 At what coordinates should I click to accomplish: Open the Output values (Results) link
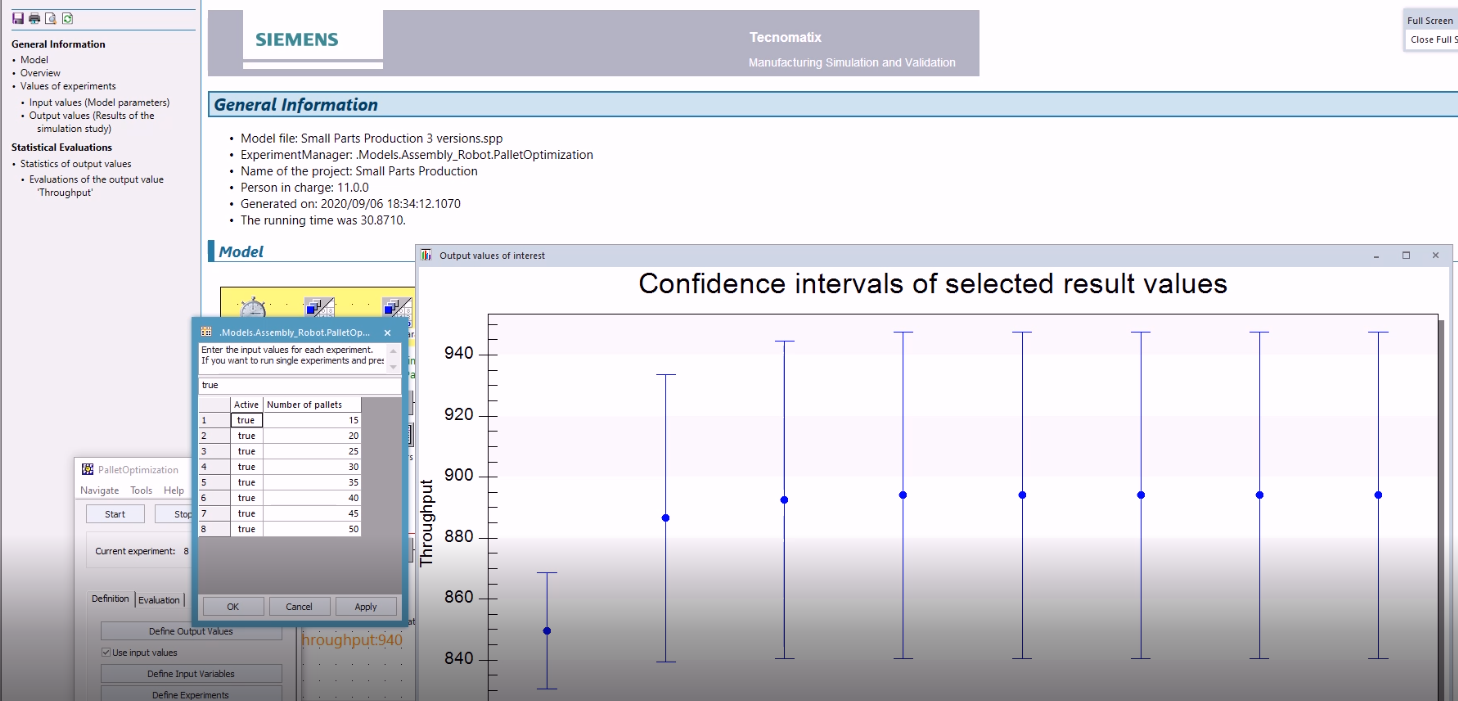[92, 122]
